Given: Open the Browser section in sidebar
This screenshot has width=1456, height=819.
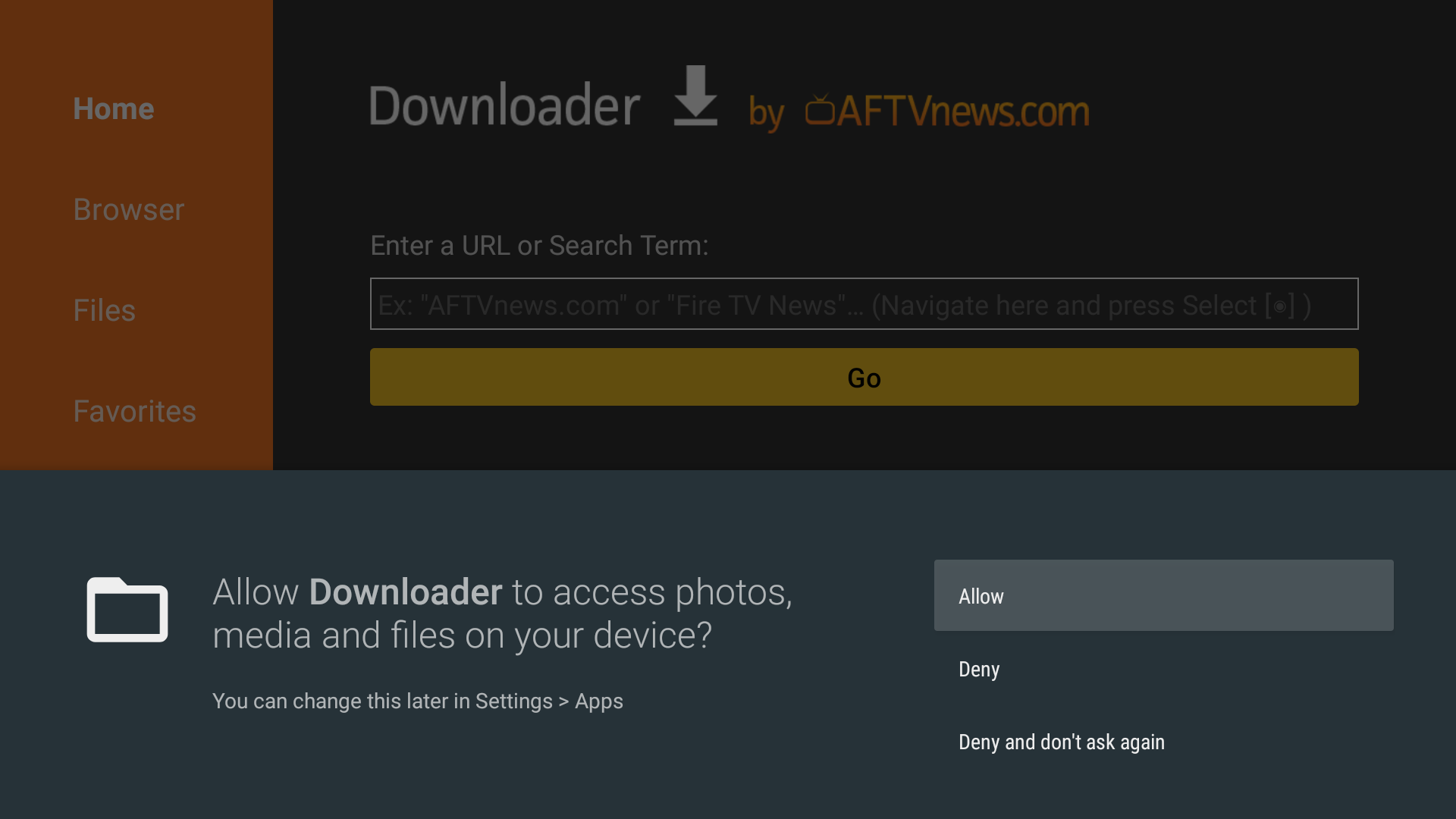Looking at the screenshot, I should click(x=129, y=210).
